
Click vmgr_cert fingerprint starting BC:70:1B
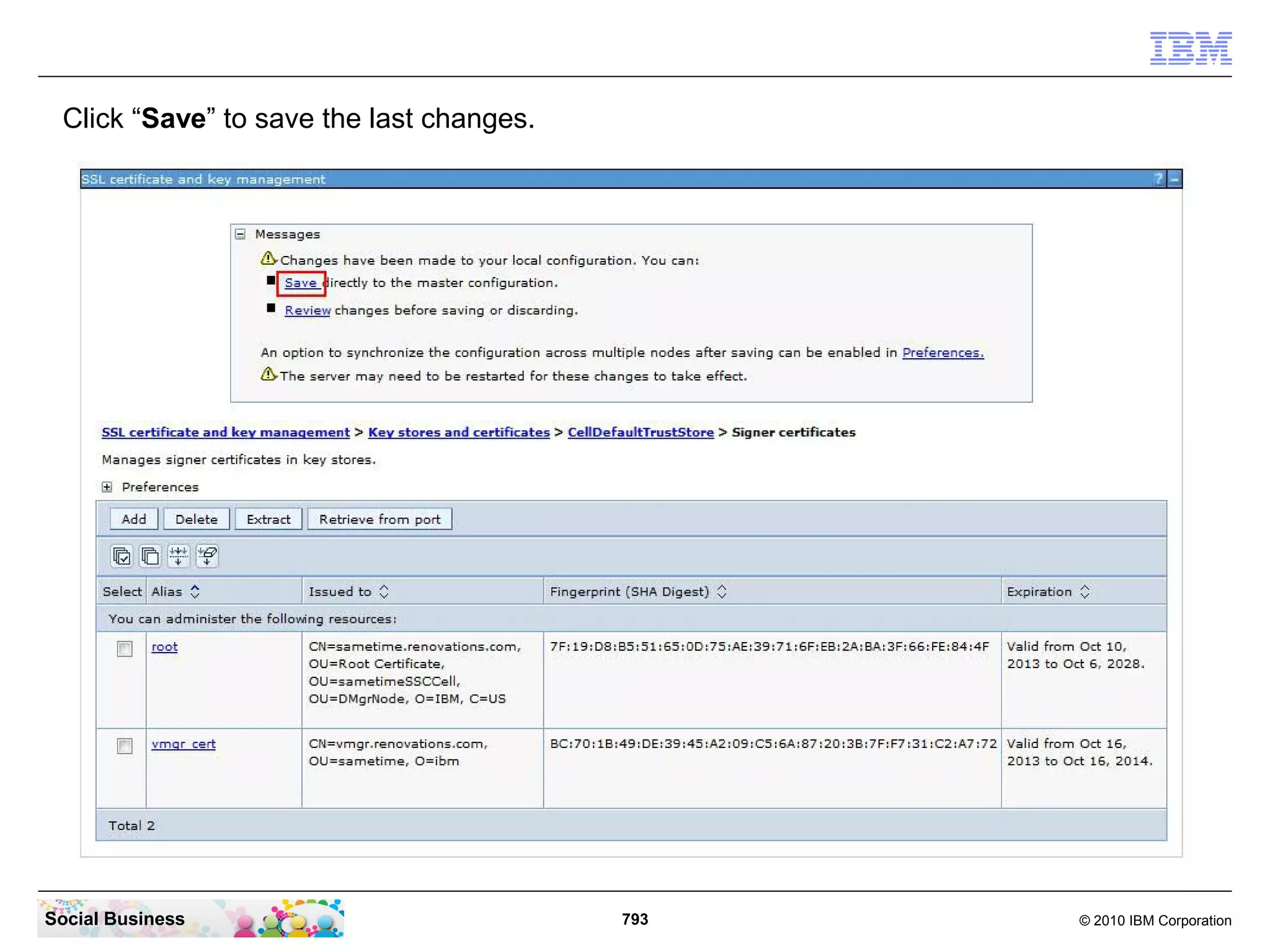(x=773, y=744)
